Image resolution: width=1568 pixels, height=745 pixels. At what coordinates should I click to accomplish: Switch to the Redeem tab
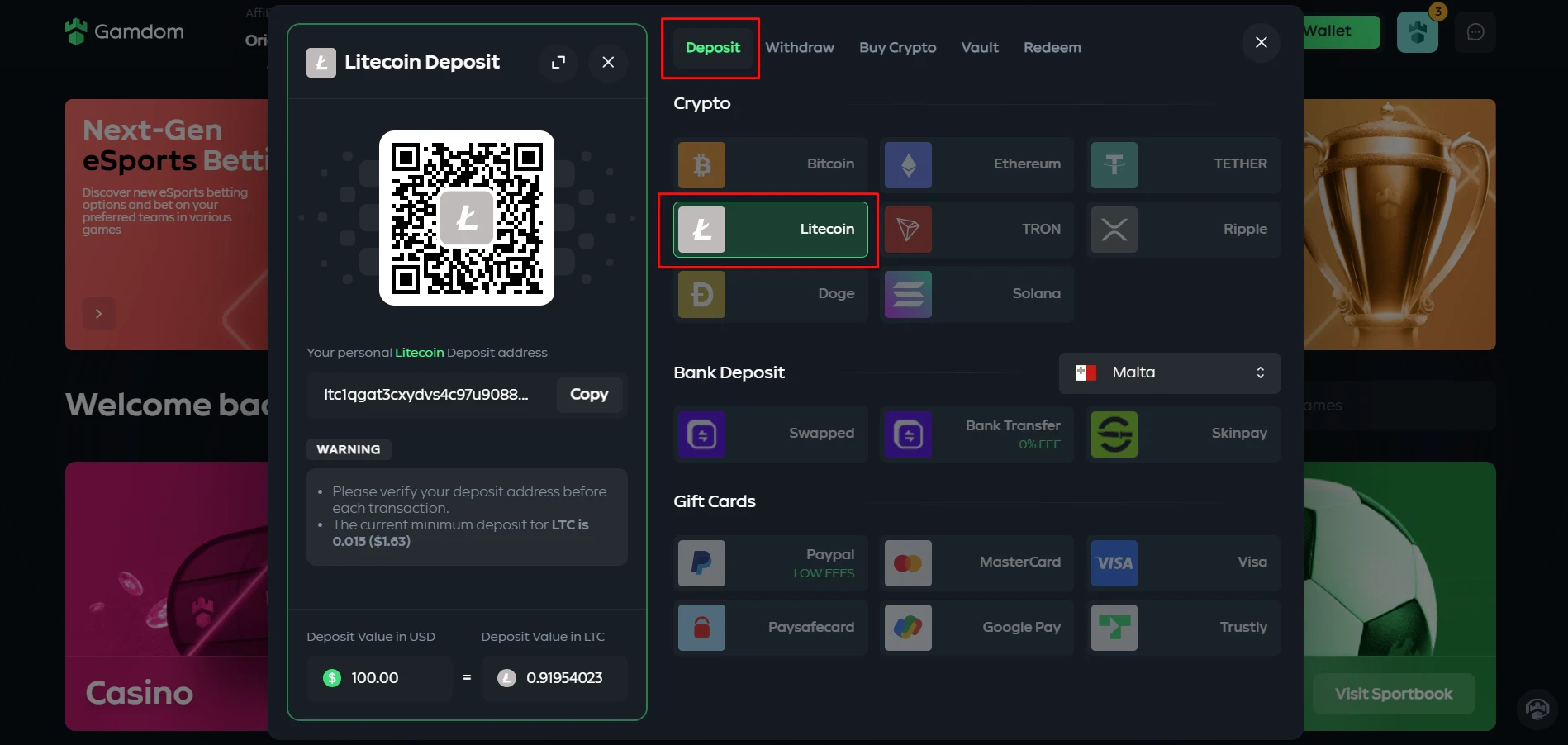click(x=1052, y=48)
